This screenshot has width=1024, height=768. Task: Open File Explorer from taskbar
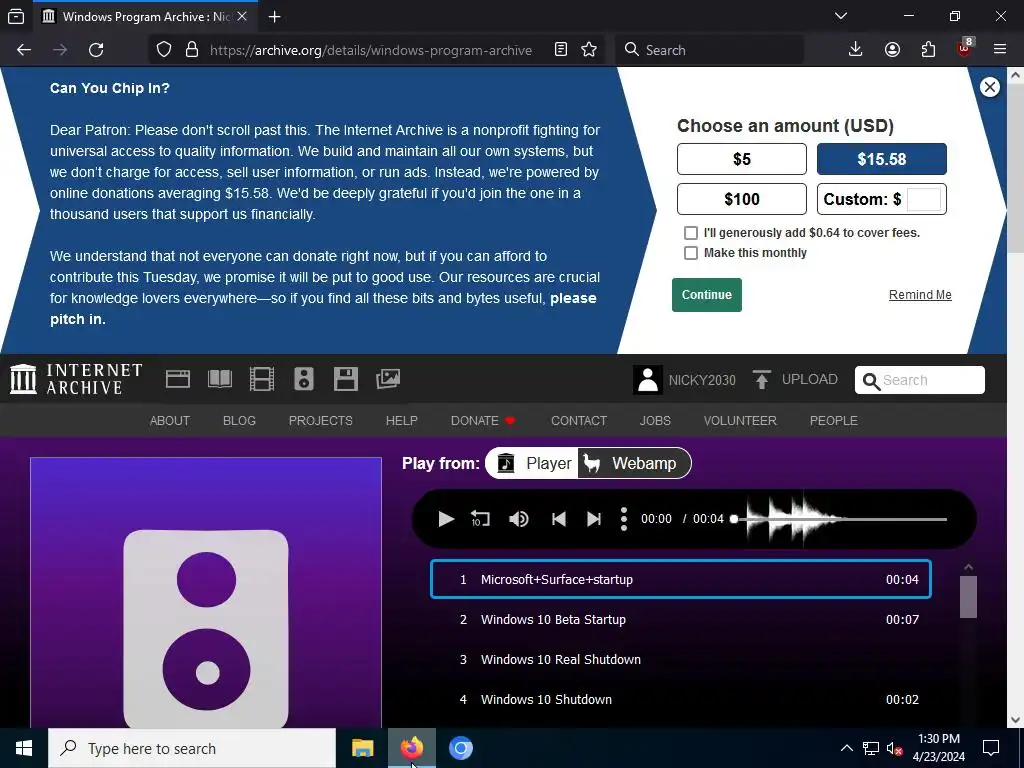point(362,748)
